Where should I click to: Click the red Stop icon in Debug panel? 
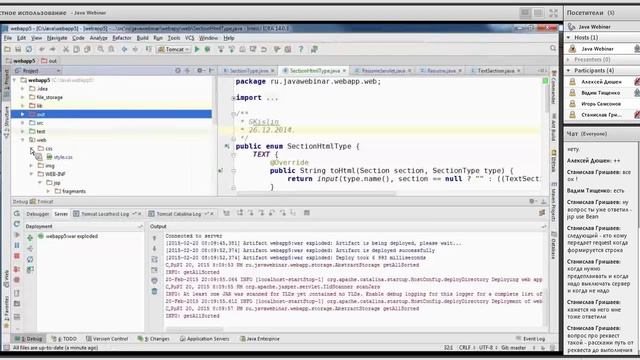pyautogui.click(x=17, y=256)
